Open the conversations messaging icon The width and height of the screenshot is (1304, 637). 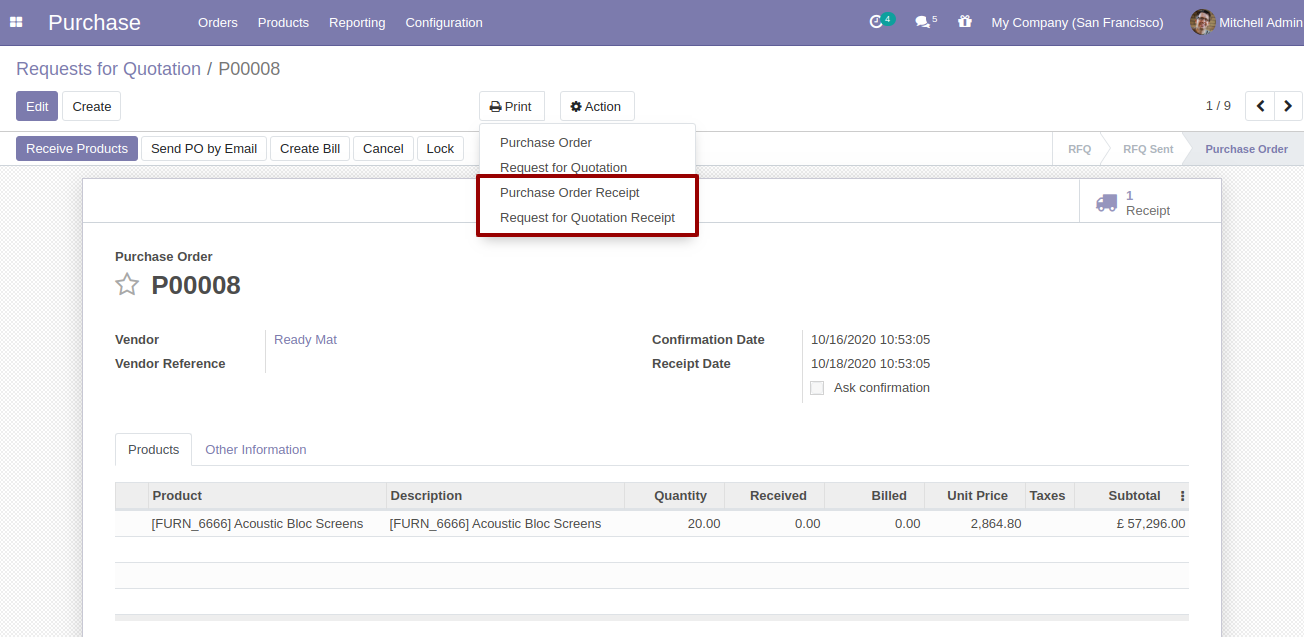click(x=920, y=20)
